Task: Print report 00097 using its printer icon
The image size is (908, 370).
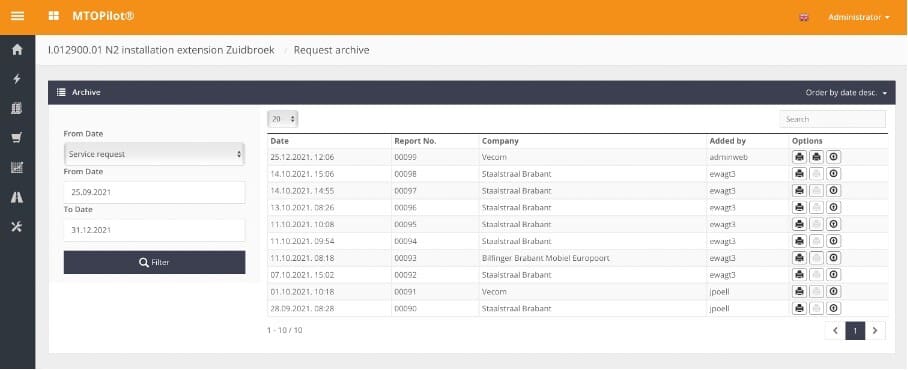Action: click(x=800, y=191)
